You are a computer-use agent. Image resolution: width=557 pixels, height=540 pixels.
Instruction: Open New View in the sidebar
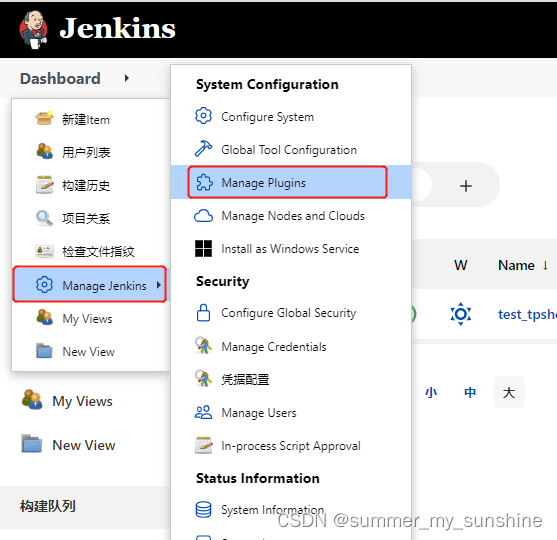83,445
